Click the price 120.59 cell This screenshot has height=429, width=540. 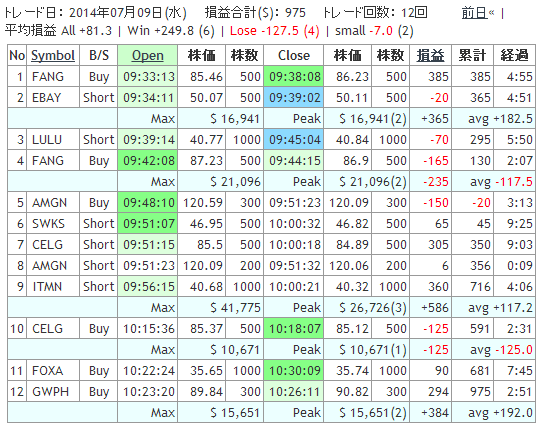pos(202,202)
